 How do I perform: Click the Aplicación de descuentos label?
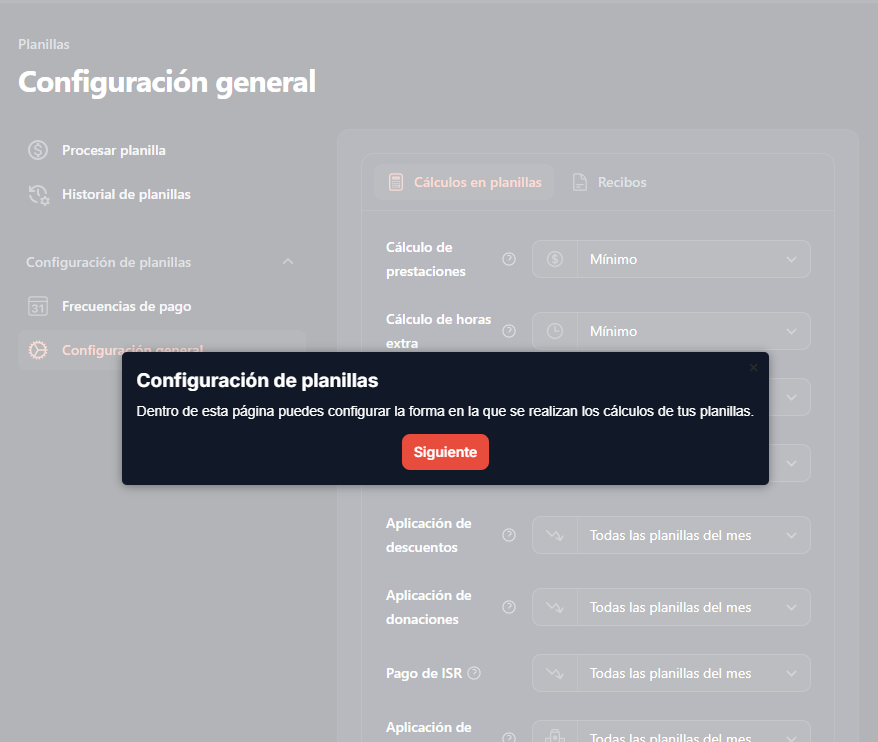coord(428,535)
